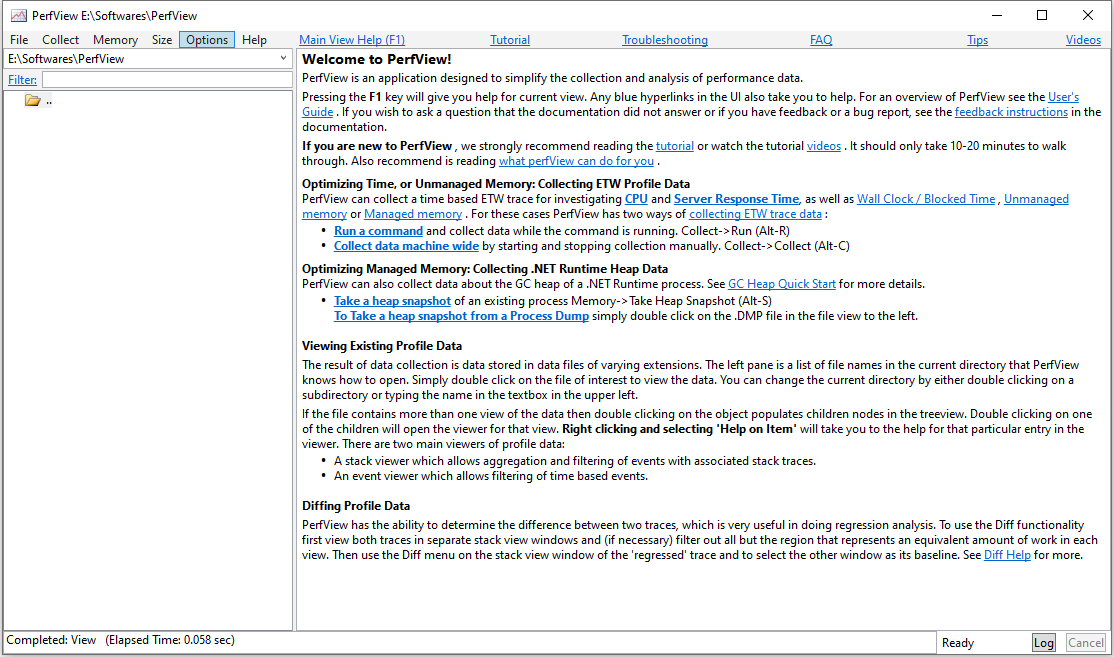
Task: Open the Size menu
Action: (162, 40)
